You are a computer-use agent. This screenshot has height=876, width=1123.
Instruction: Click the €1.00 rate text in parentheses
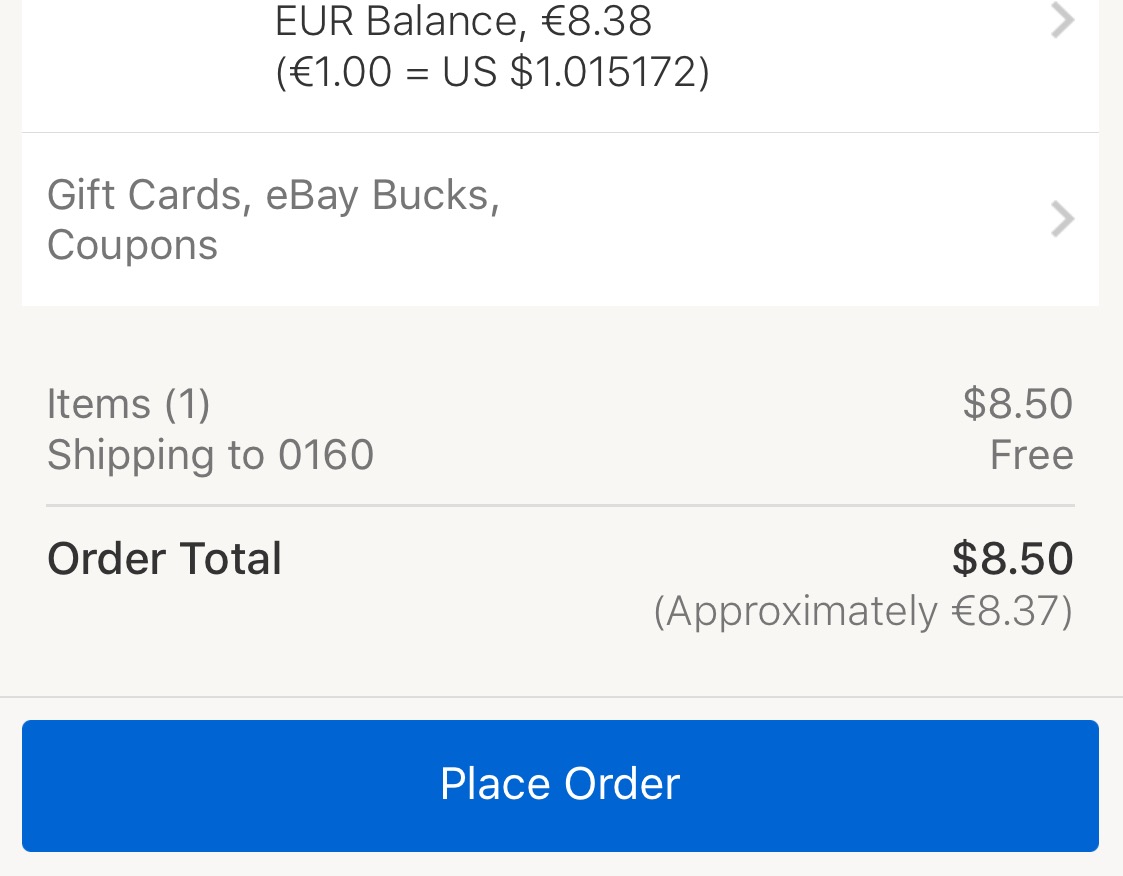334,73
